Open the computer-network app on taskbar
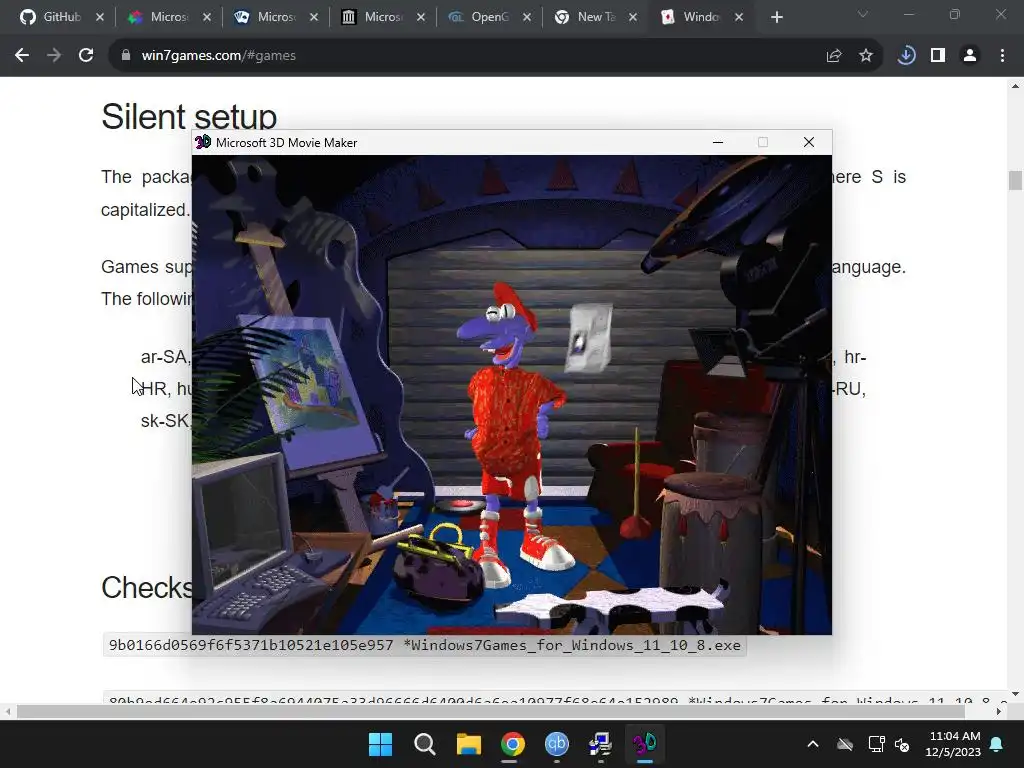Viewport: 1024px width, 768px height. (x=600, y=744)
